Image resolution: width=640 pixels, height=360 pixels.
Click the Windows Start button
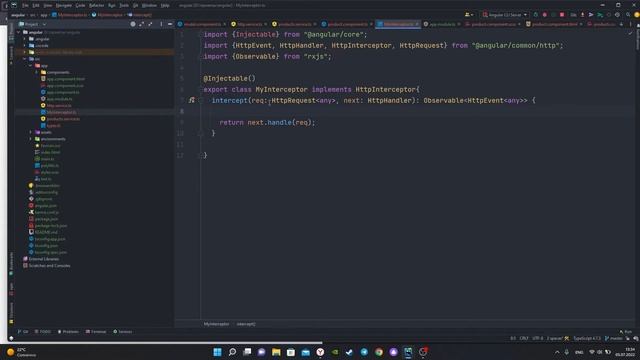click(x=218, y=352)
